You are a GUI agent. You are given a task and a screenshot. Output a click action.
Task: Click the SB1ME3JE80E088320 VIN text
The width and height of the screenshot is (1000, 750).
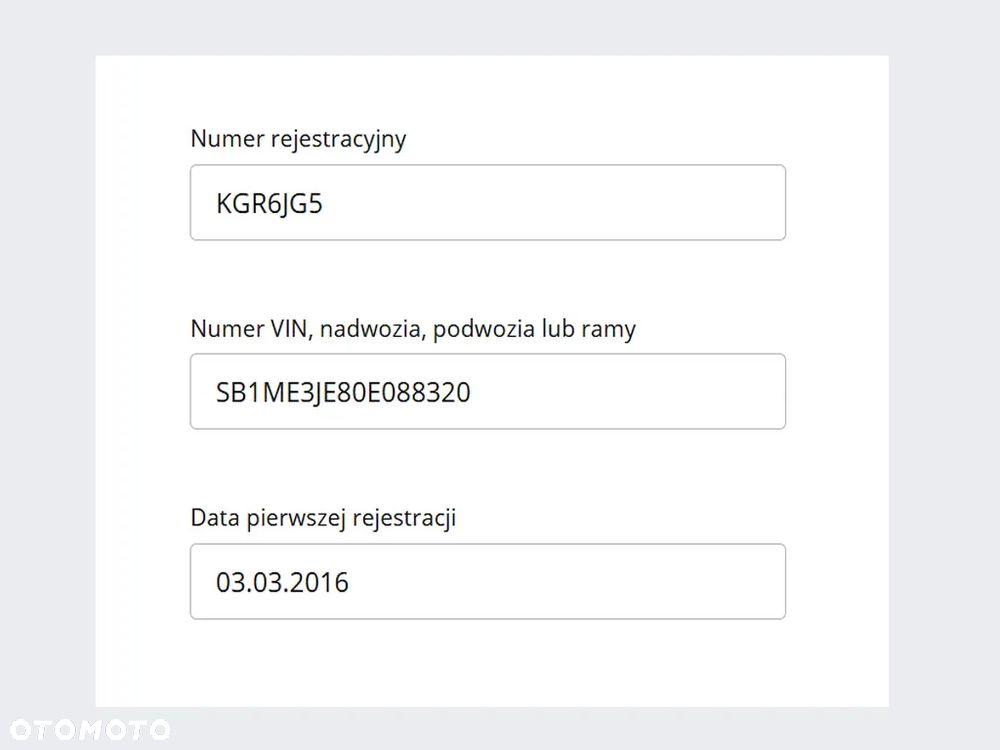tap(343, 393)
